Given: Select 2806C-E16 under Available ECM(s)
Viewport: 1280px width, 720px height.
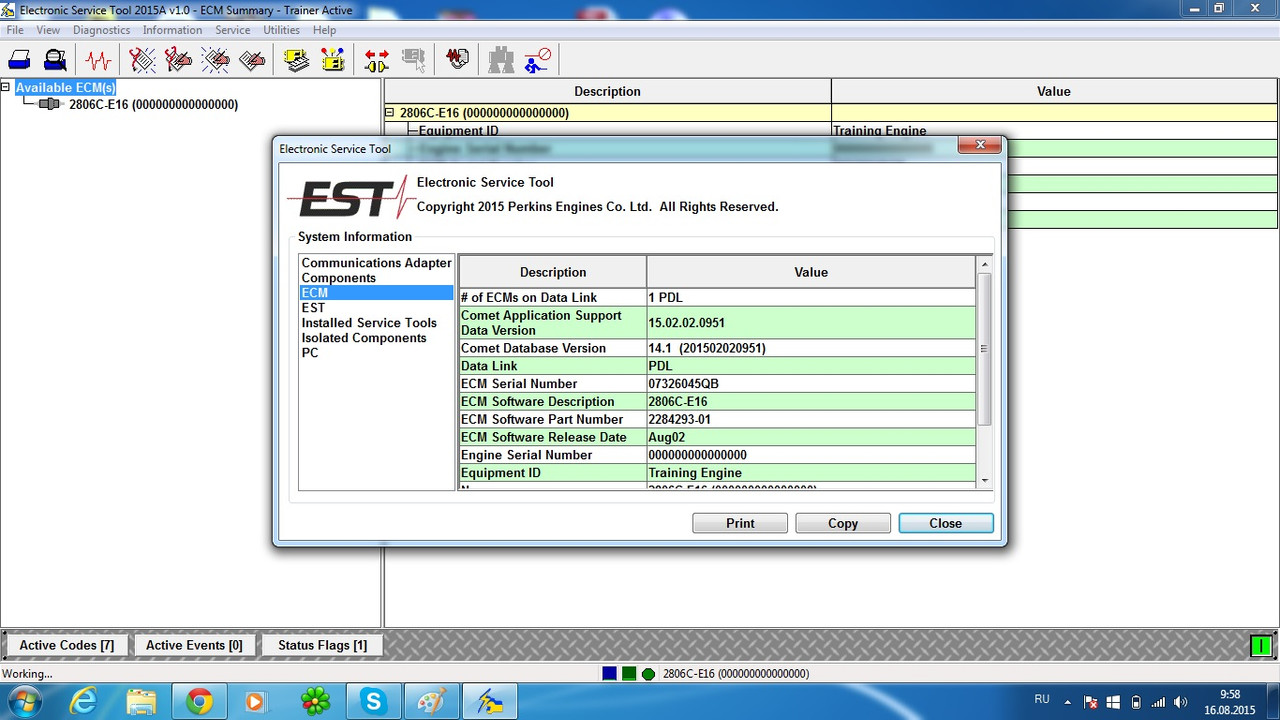Looking at the screenshot, I should click(153, 104).
